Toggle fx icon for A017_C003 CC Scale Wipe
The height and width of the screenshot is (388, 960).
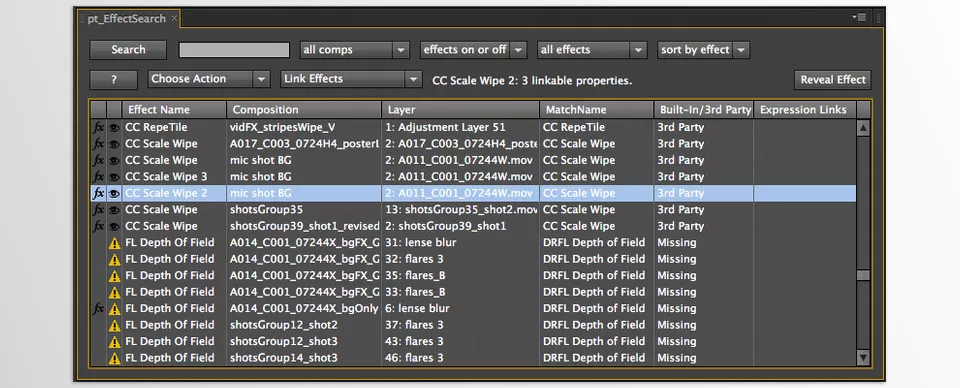(x=99, y=144)
